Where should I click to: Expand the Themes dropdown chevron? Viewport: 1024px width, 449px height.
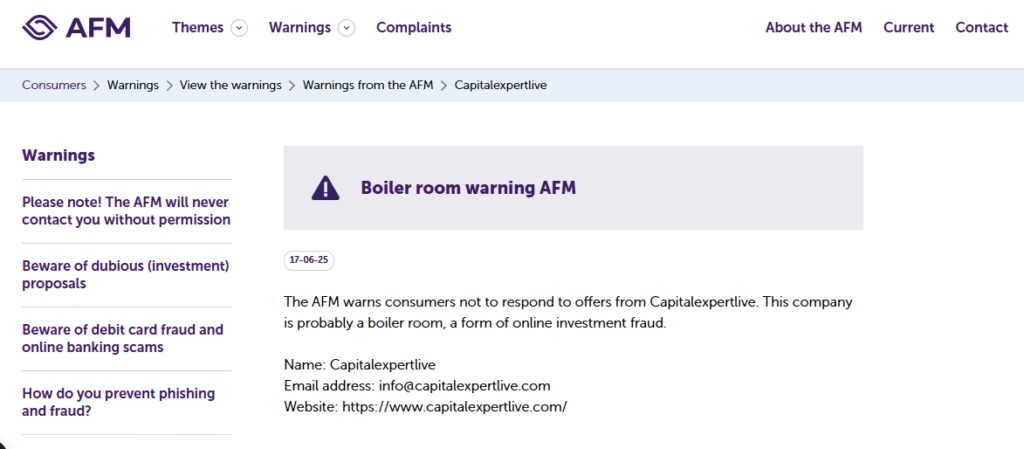coord(239,28)
